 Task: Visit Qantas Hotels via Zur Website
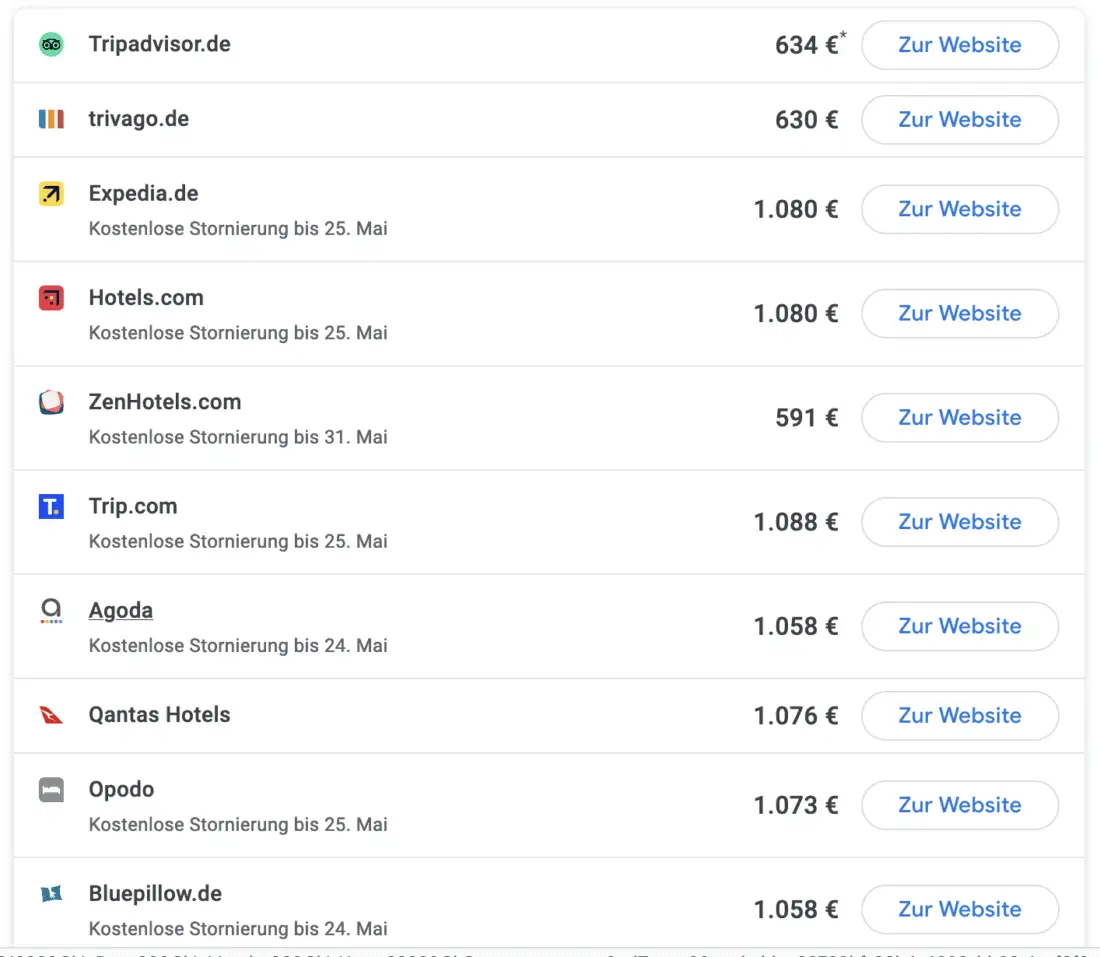pos(959,716)
